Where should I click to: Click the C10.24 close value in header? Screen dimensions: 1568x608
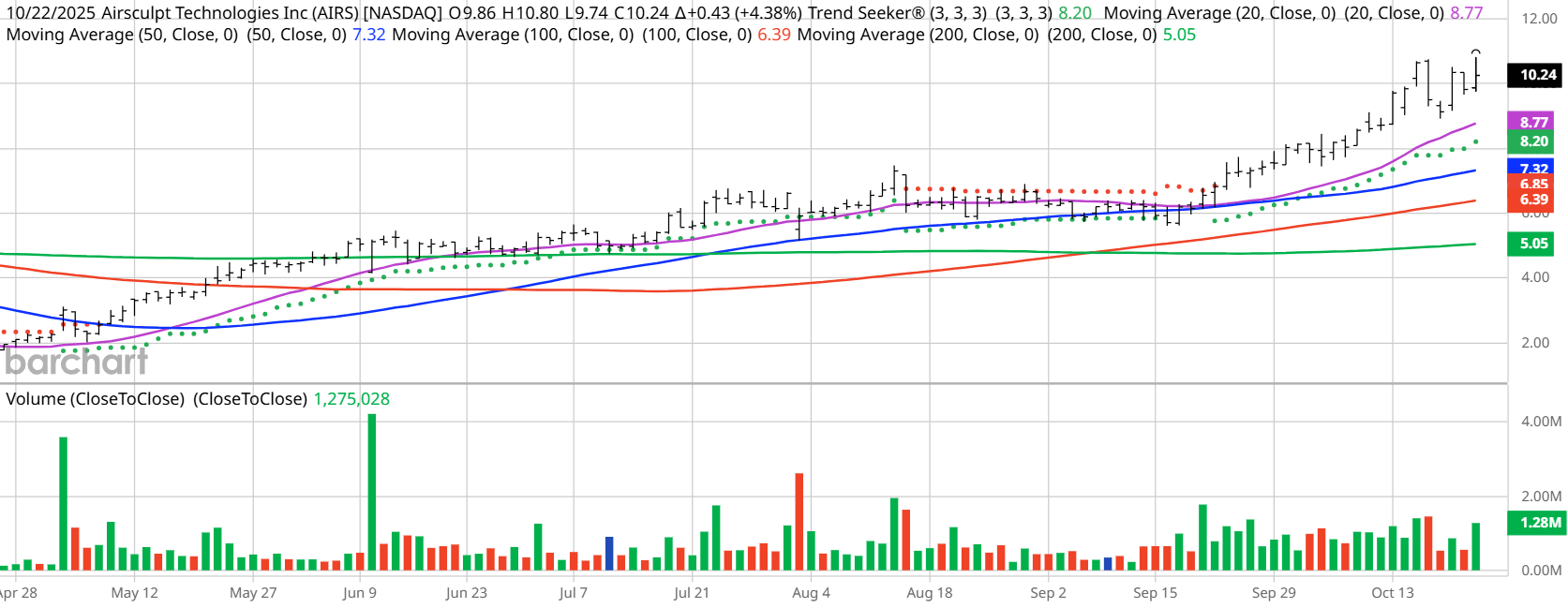coord(642,13)
